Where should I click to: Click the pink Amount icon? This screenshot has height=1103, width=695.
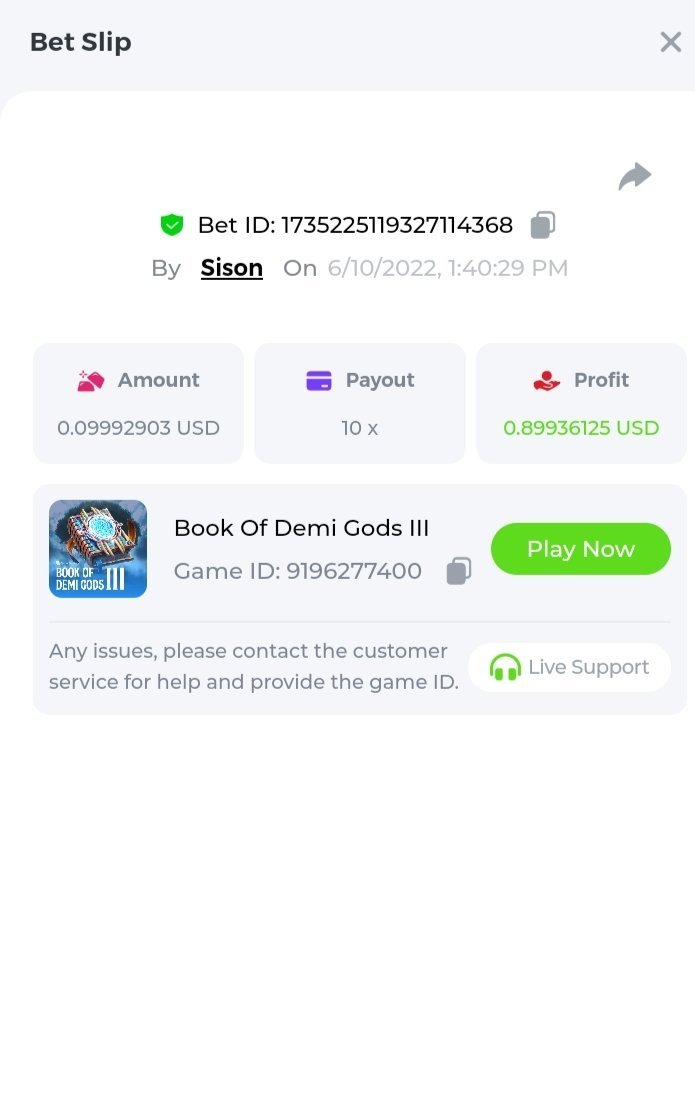[x=91, y=381]
